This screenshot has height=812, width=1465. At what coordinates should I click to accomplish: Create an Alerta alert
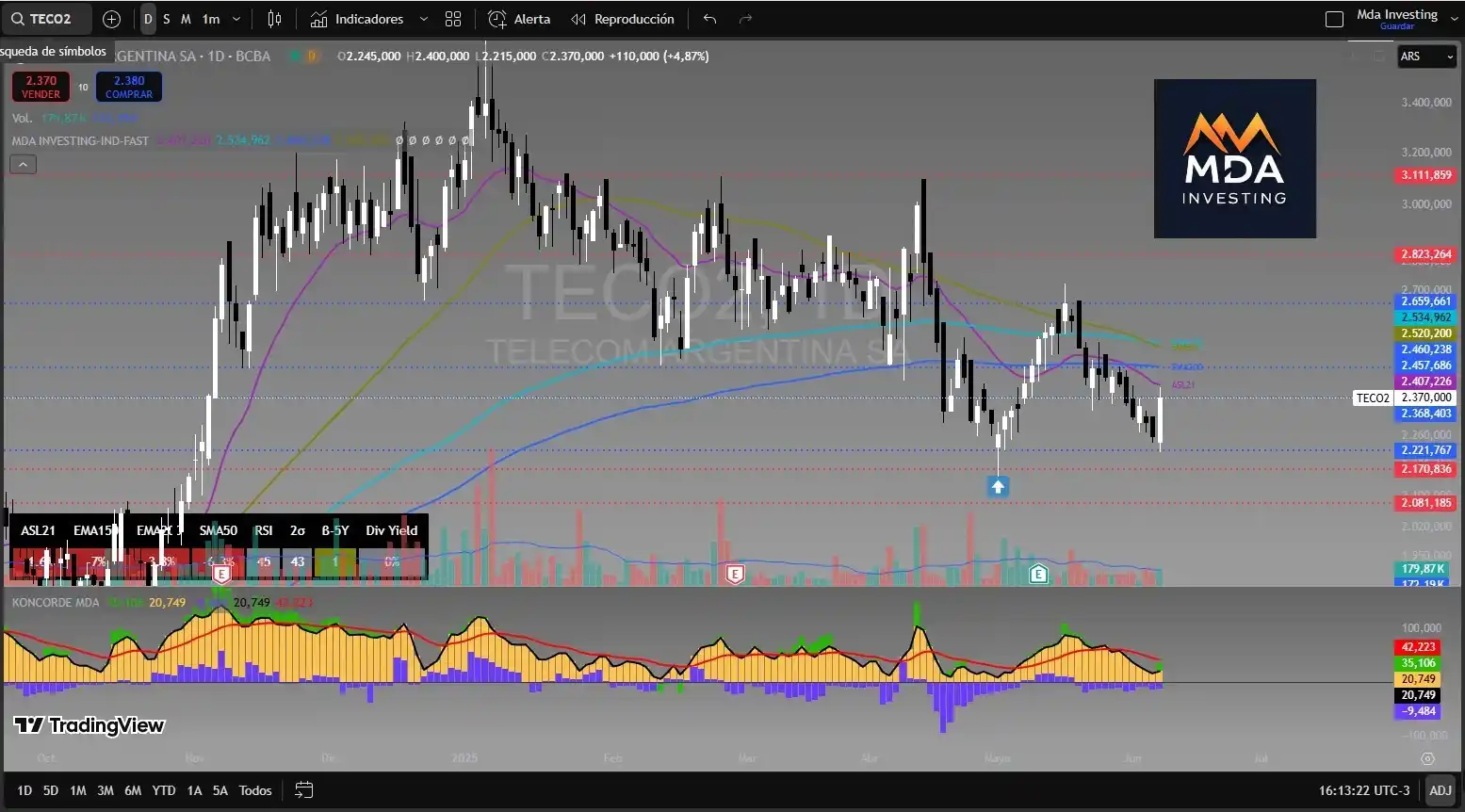(520, 19)
